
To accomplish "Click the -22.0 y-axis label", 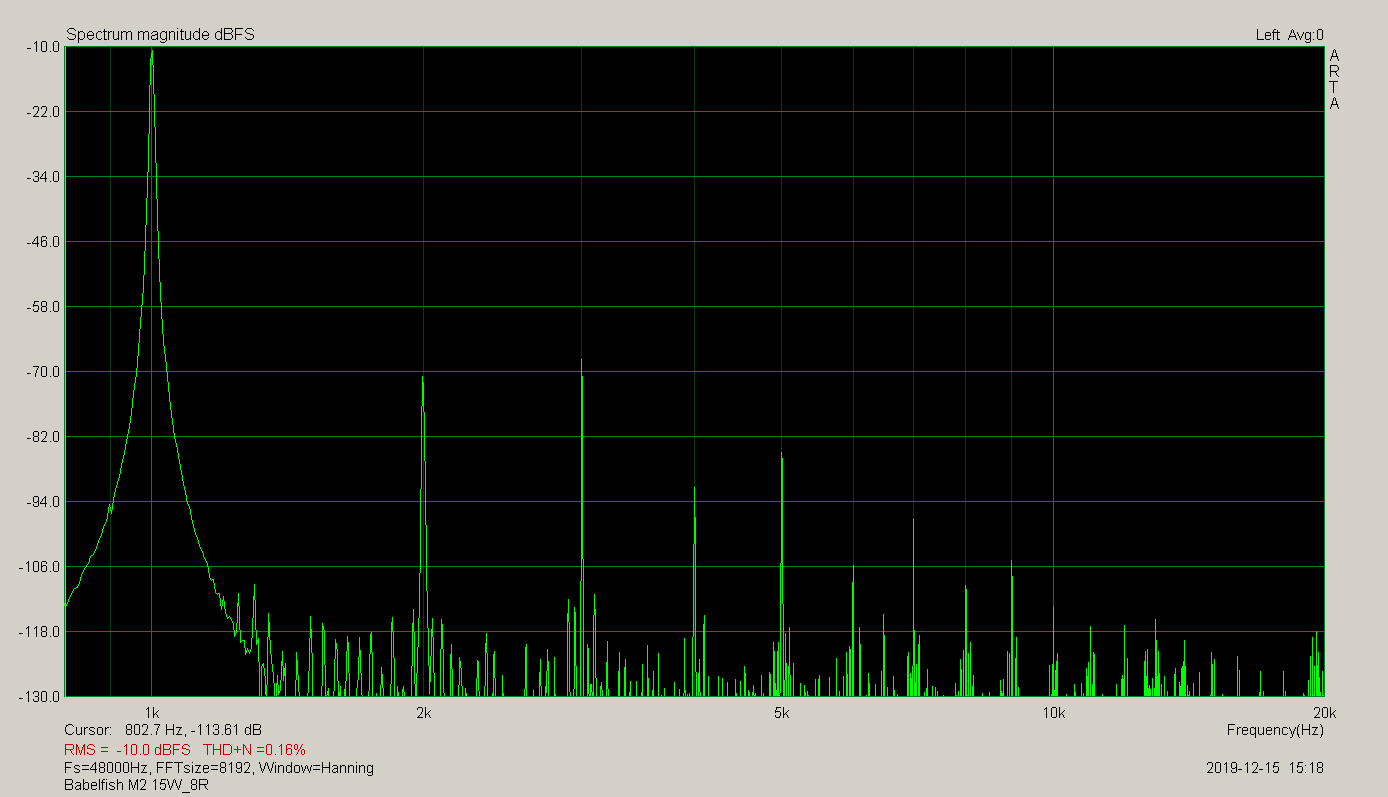I will point(41,112).
